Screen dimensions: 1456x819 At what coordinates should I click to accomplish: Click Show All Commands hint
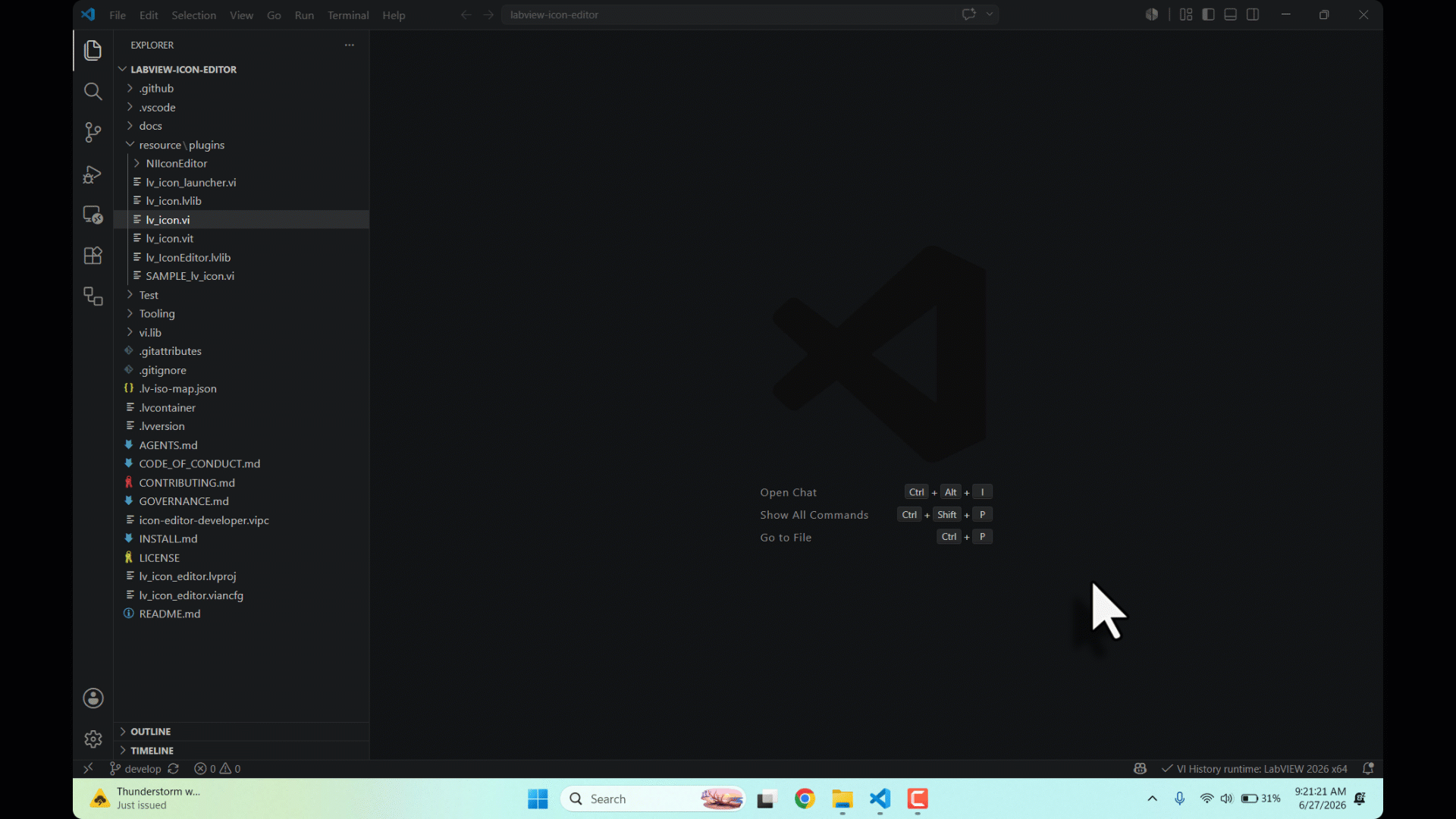[x=814, y=515]
